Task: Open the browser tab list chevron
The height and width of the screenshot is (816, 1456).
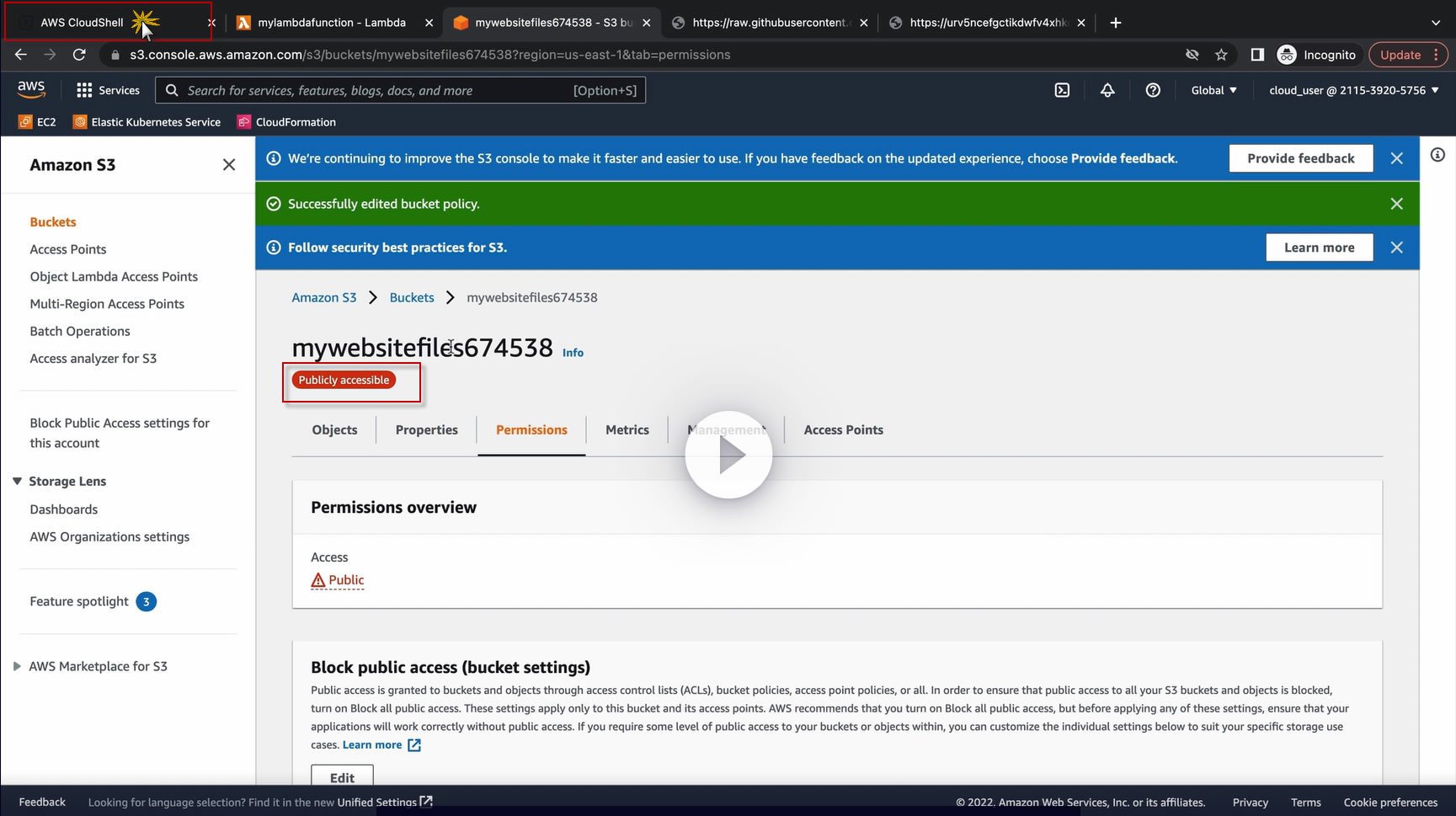Action: pyautogui.click(x=1436, y=23)
